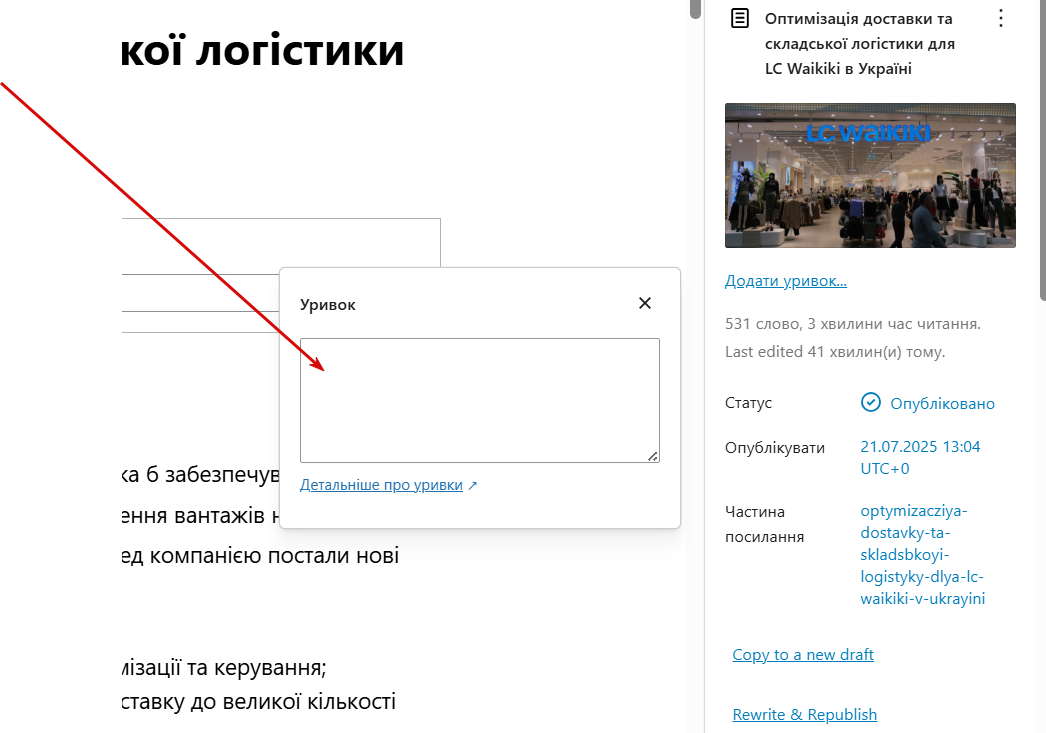The width and height of the screenshot is (1046, 733).
Task: Click the published checkmark status icon
Action: 871,402
